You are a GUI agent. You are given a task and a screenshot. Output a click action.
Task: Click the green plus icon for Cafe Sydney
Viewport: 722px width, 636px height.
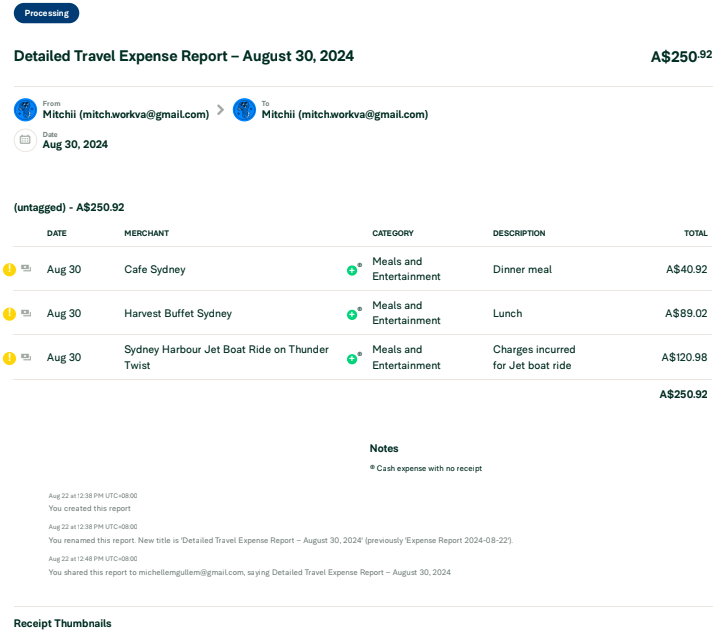pos(352,270)
